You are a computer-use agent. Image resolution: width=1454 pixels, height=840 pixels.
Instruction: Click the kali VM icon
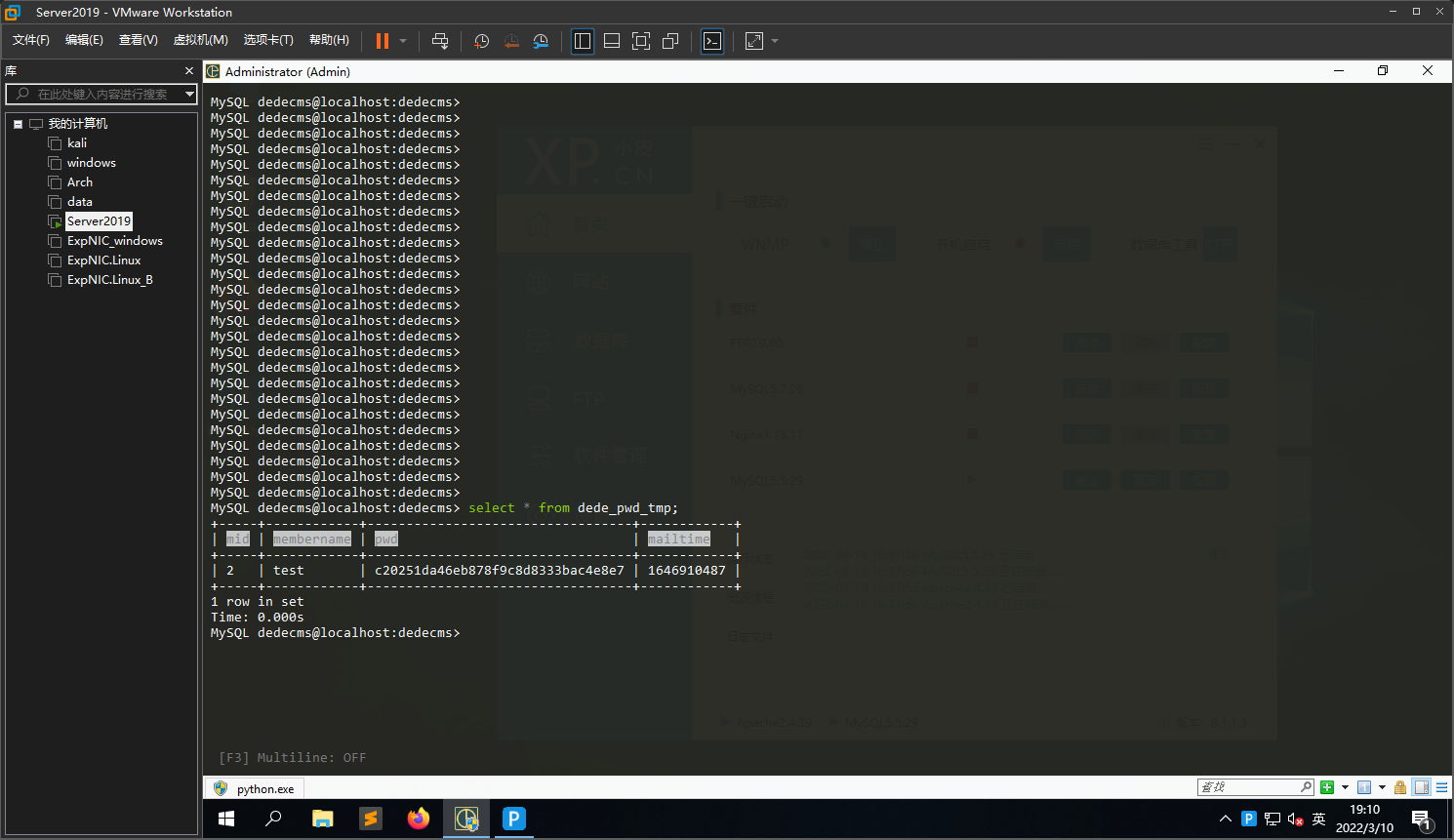[x=56, y=143]
